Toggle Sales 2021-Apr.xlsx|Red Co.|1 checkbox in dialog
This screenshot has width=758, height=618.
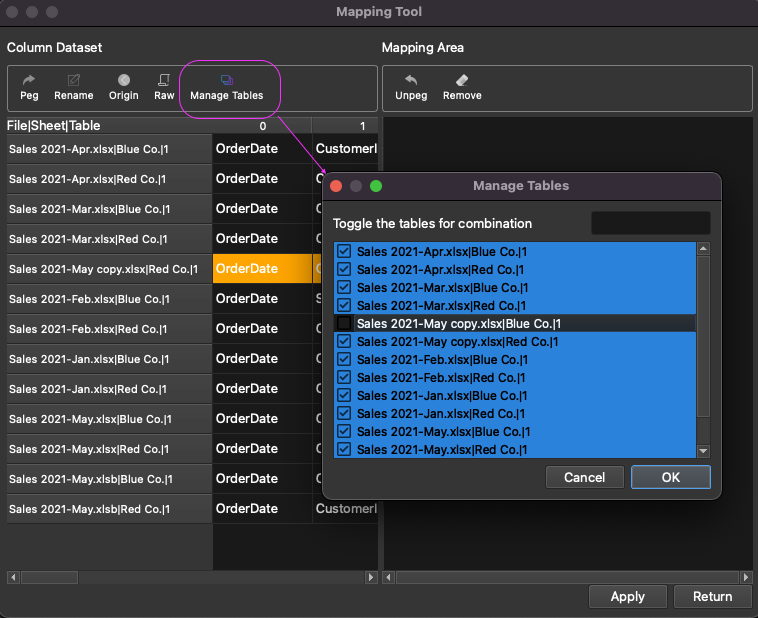(x=344, y=269)
